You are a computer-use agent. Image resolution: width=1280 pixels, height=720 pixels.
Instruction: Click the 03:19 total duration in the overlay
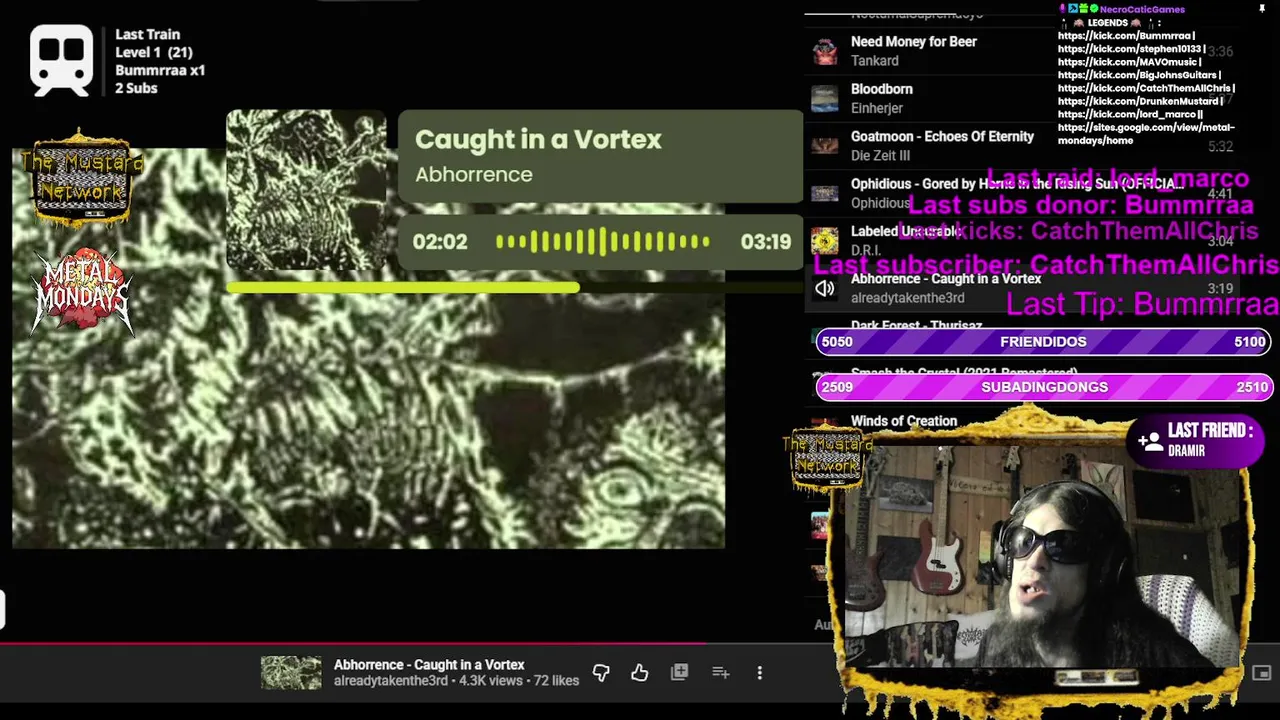tap(765, 242)
